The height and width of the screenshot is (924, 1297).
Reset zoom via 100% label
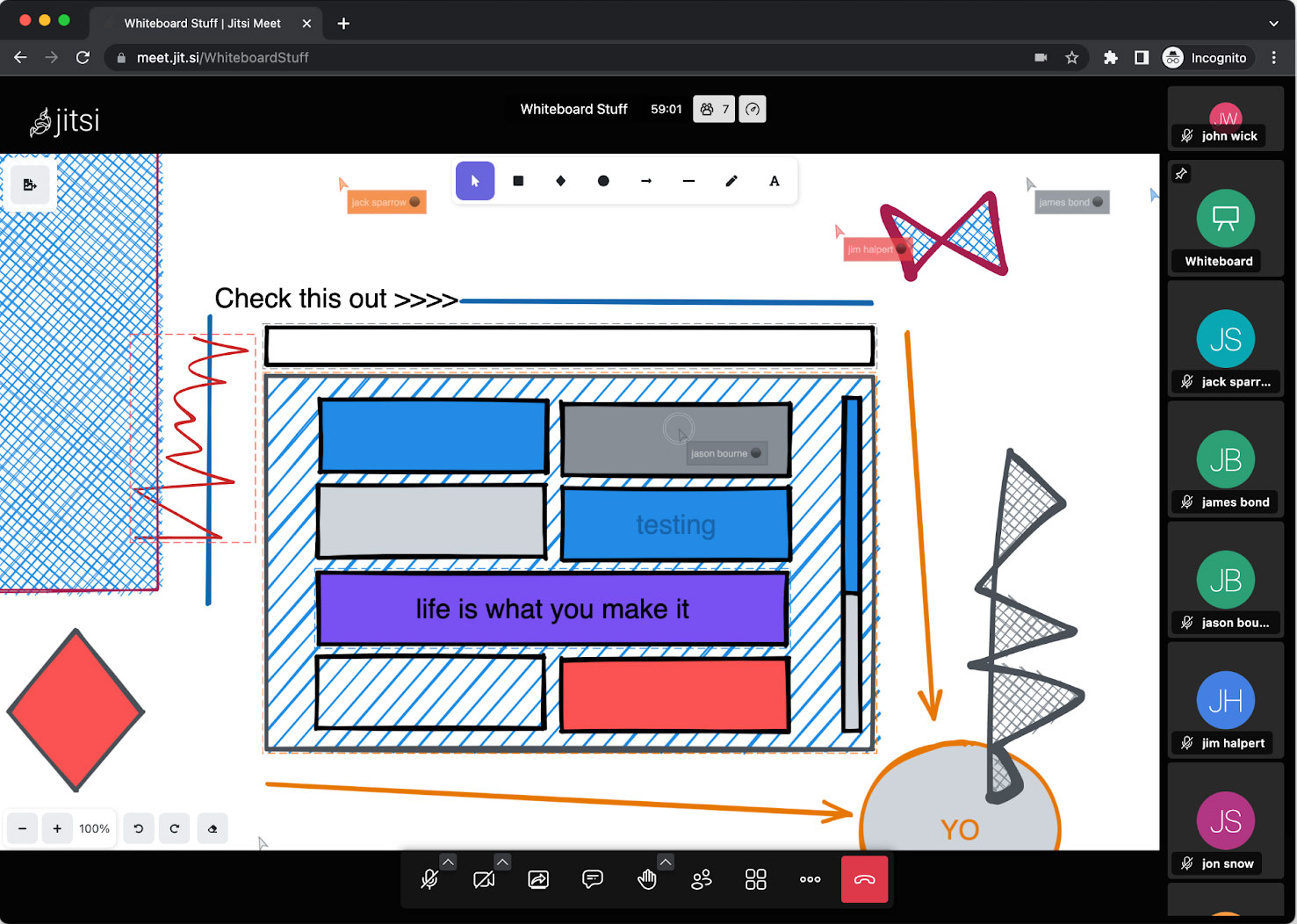tap(94, 828)
